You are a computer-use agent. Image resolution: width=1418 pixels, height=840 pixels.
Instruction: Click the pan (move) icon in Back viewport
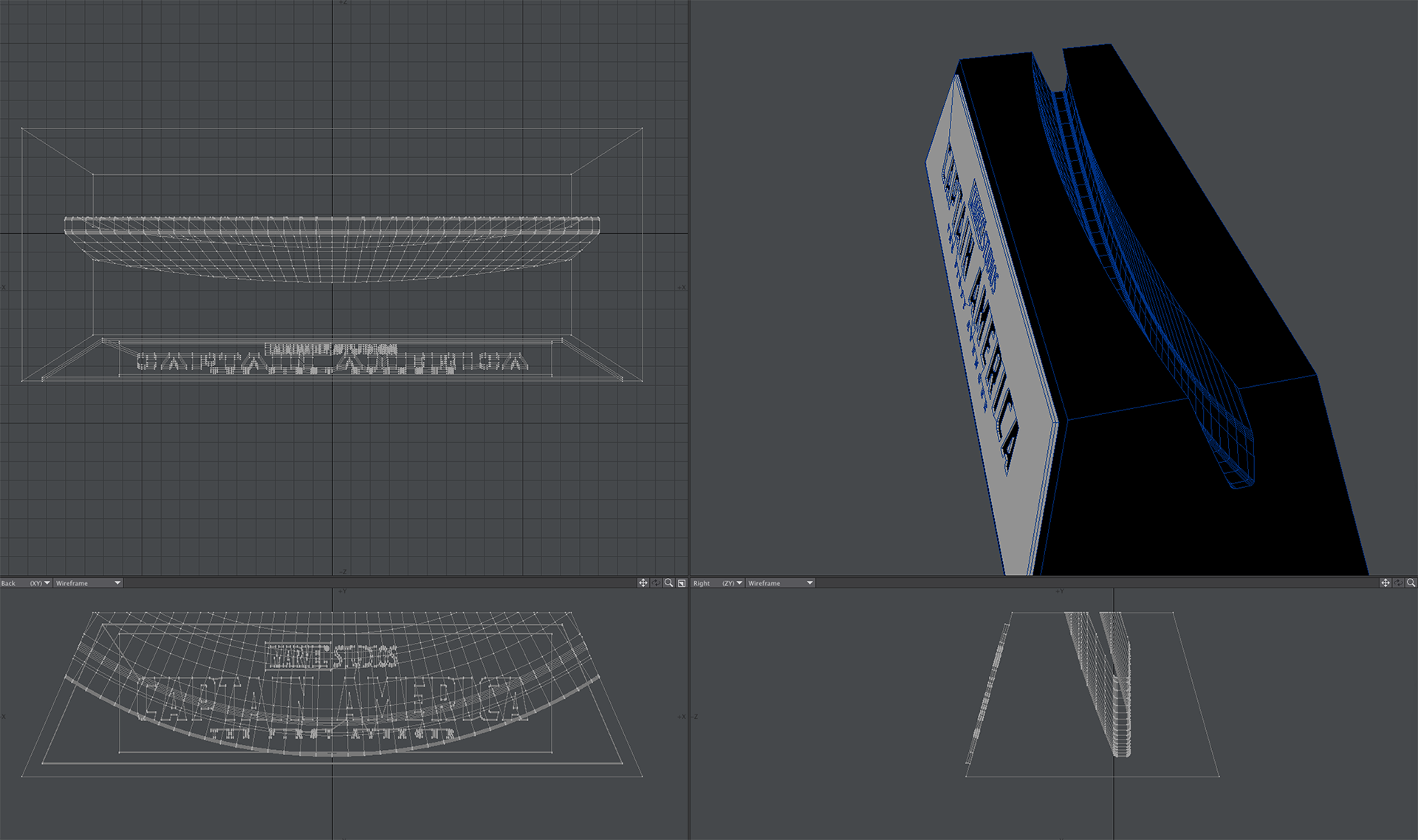(x=643, y=583)
